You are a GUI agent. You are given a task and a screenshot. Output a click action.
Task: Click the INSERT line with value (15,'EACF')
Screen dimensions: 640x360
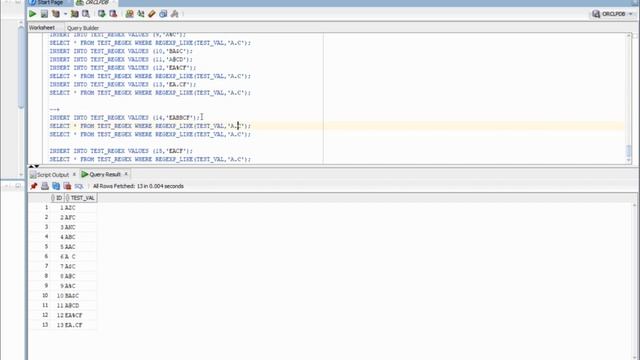(x=121, y=151)
